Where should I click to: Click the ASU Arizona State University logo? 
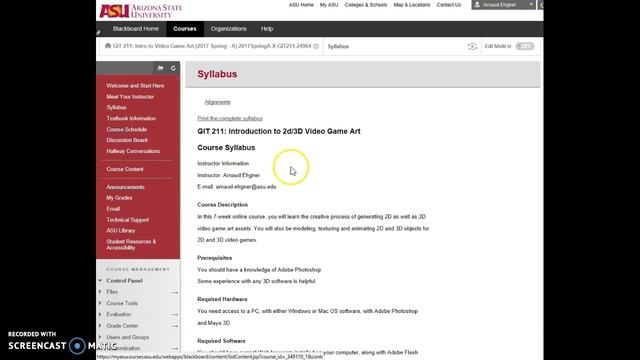pos(140,11)
